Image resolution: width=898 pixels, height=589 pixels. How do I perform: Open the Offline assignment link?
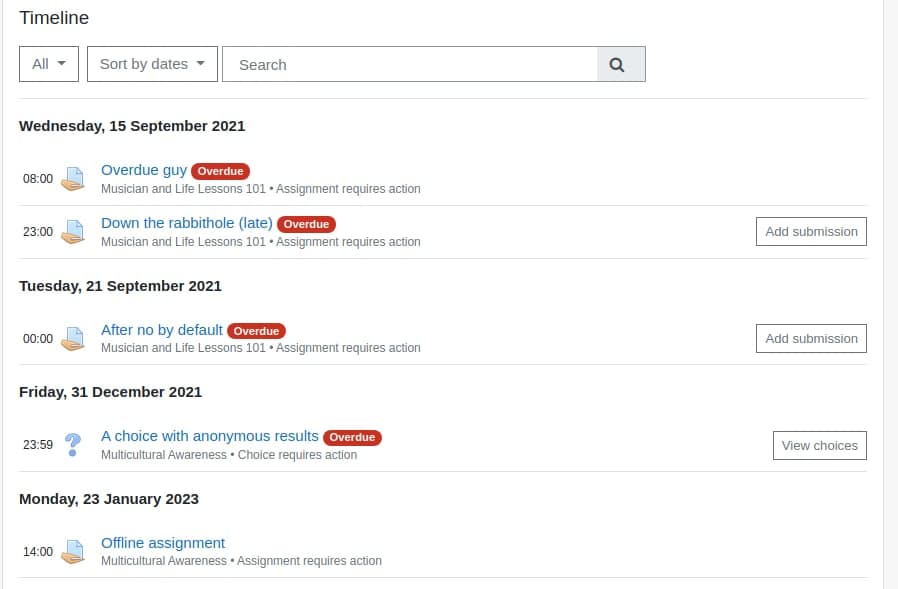(x=163, y=543)
